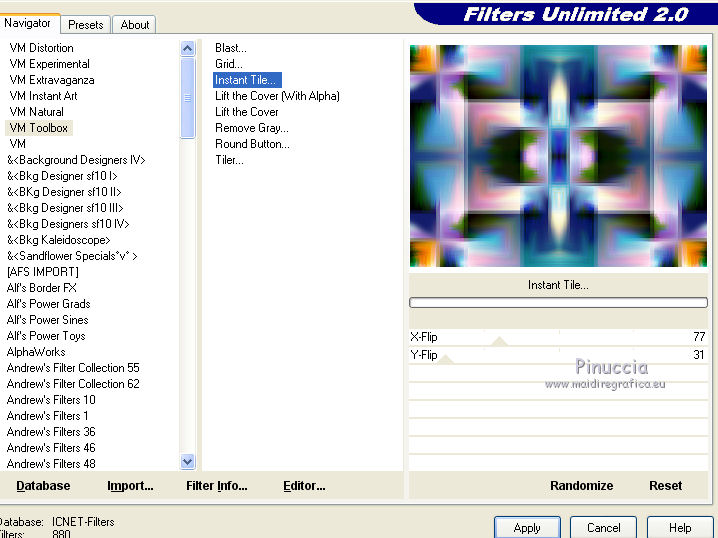Select &<Bkg Designer sf10 III> category
Screen dimensions: 718x538
point(65,208)
